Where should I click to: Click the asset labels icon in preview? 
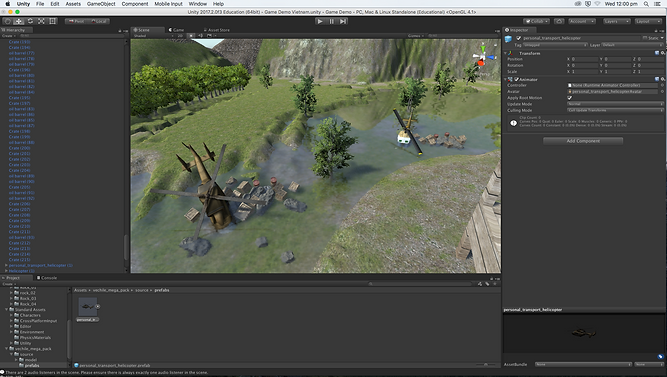[x=661, y=357]
